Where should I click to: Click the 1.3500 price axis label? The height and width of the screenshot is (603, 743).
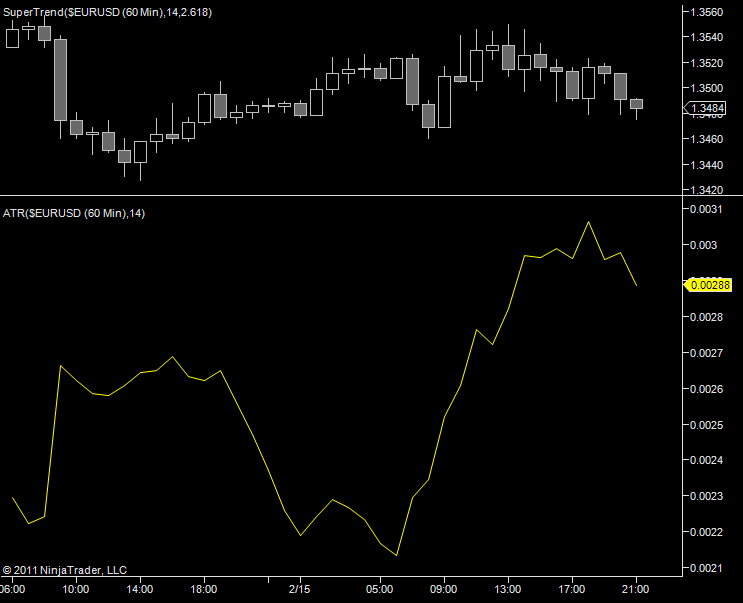click(707, 88)
